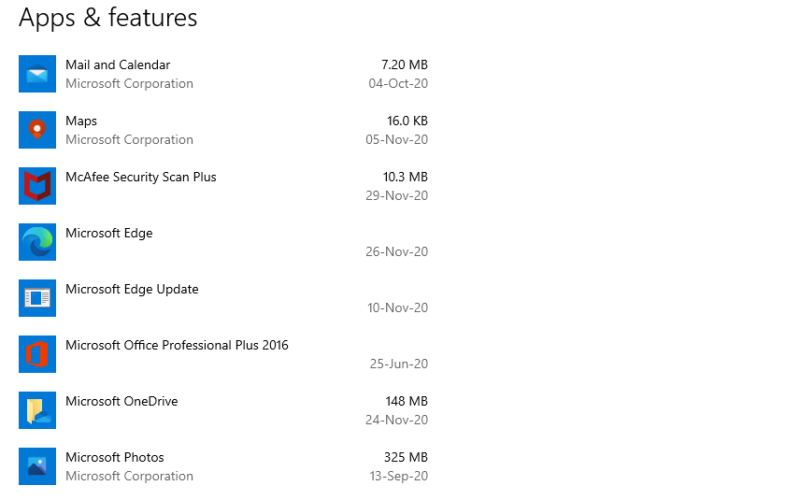Click the Microsoft Edge browser icon
The height and width of the screenshot is (500, 800).
point(37,242)
